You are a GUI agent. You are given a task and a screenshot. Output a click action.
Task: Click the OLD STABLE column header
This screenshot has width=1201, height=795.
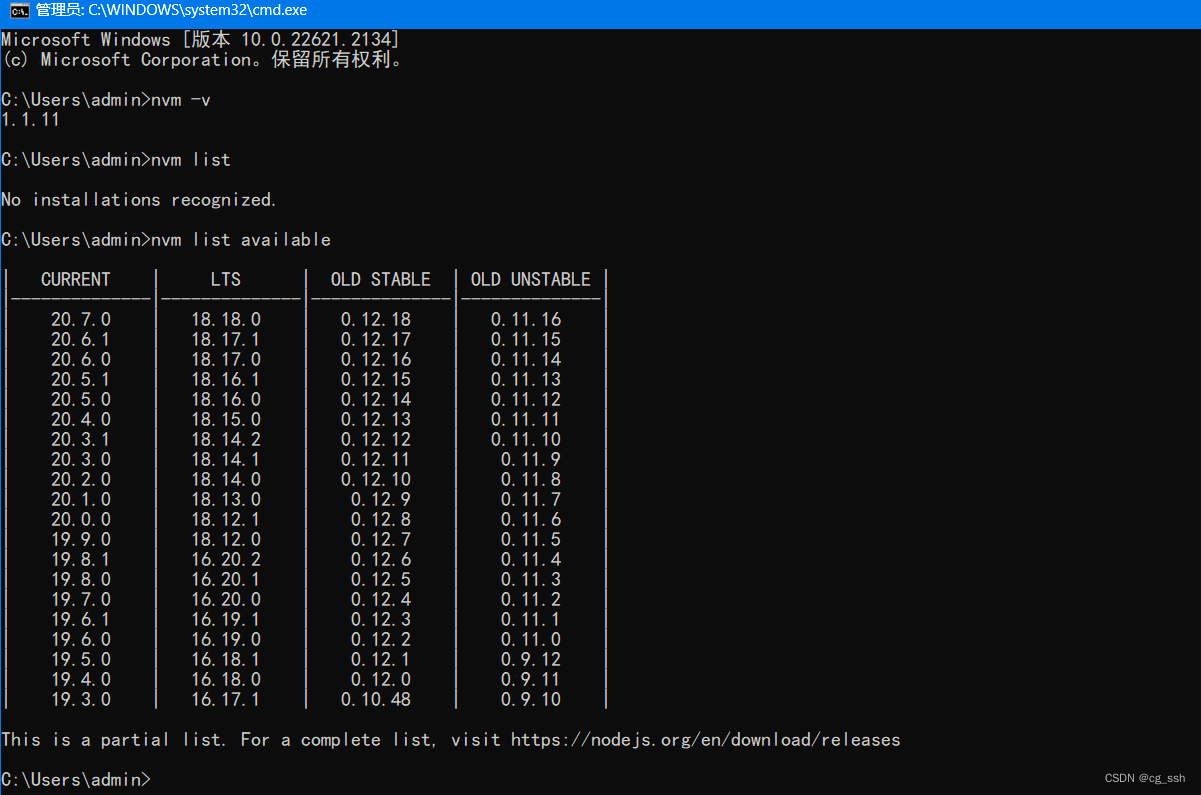point(381,279)
